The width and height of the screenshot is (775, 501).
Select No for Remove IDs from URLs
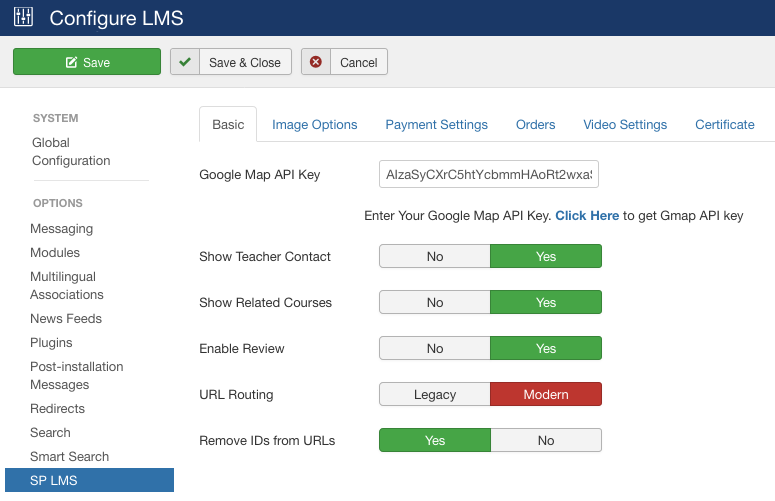pyautogui.click(x=545, y=441)
